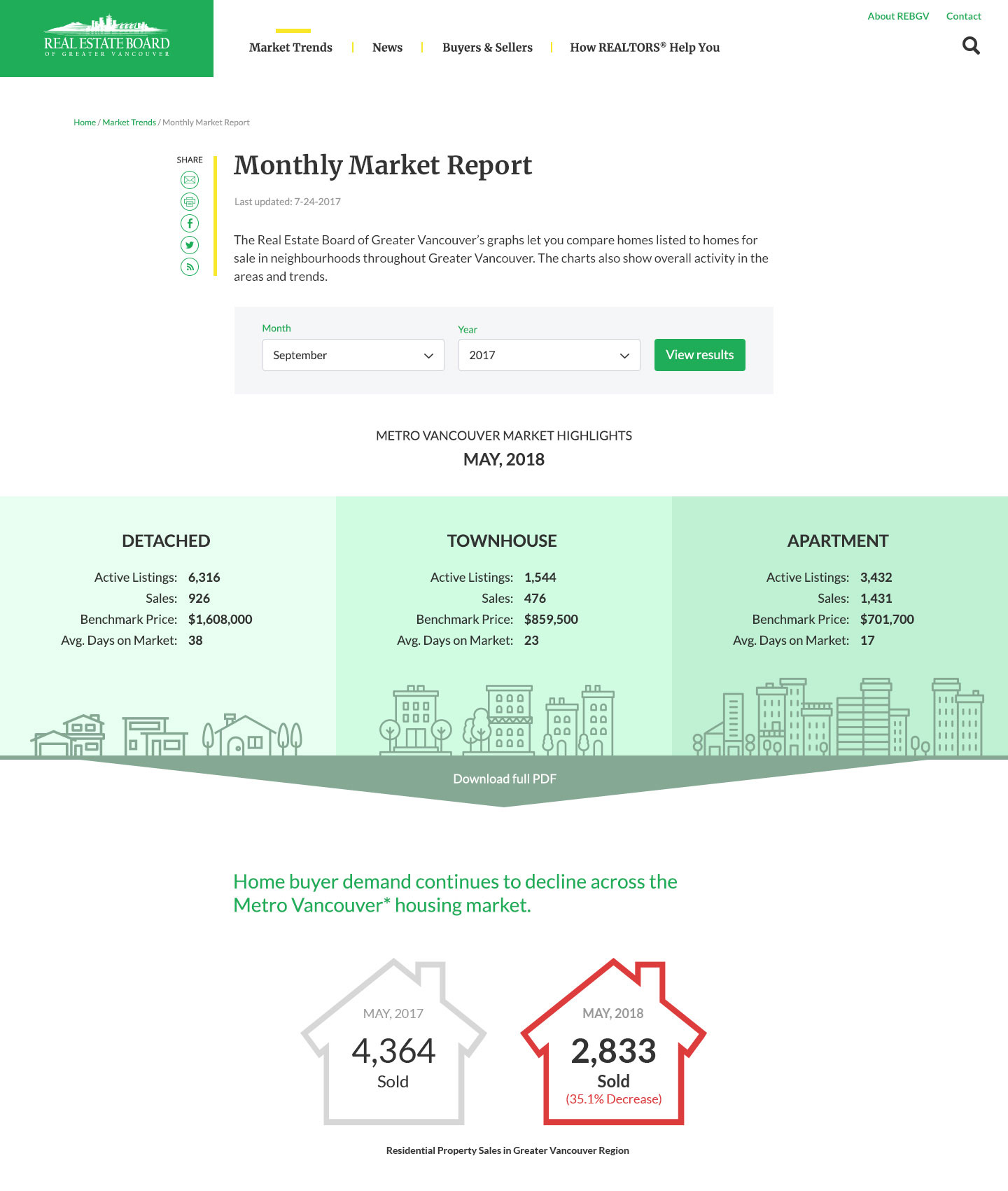
Task: Click the red May 2018 house graphic
Action: pyautogui.click(x=613, y=1043)
